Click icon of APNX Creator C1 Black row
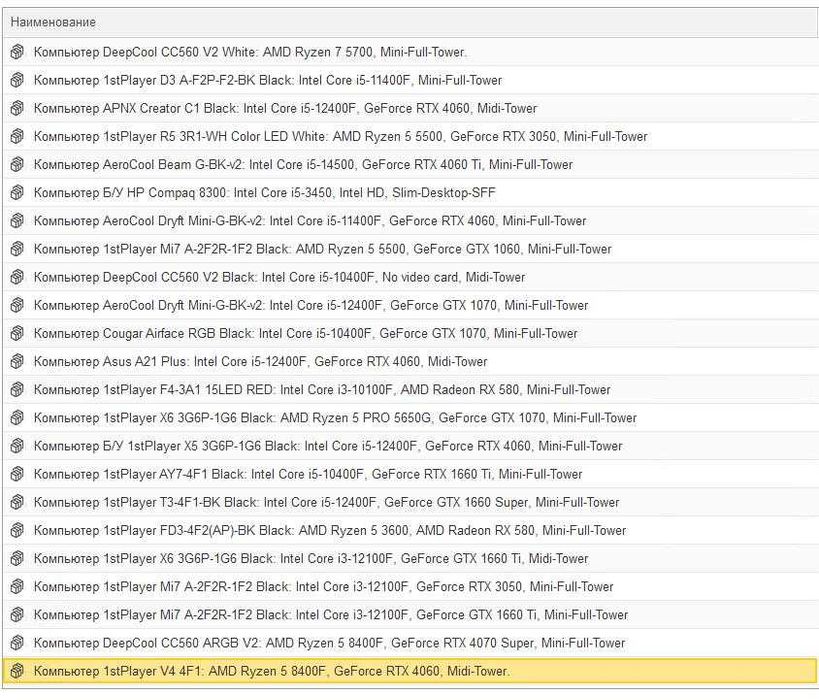Screen dimensions: 819x700 click(x=17, y=108)
